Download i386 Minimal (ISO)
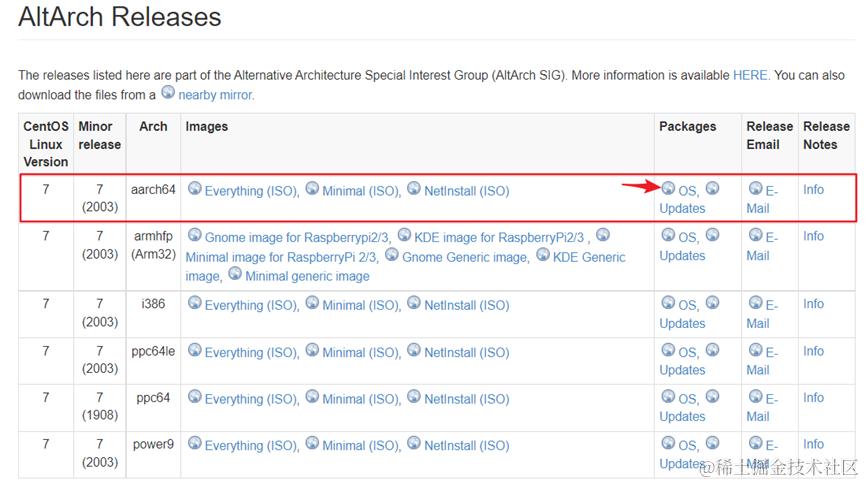Image resolution: width=865 pixels, height=484 pixels. pyautogui.click(x=361, y=305)
